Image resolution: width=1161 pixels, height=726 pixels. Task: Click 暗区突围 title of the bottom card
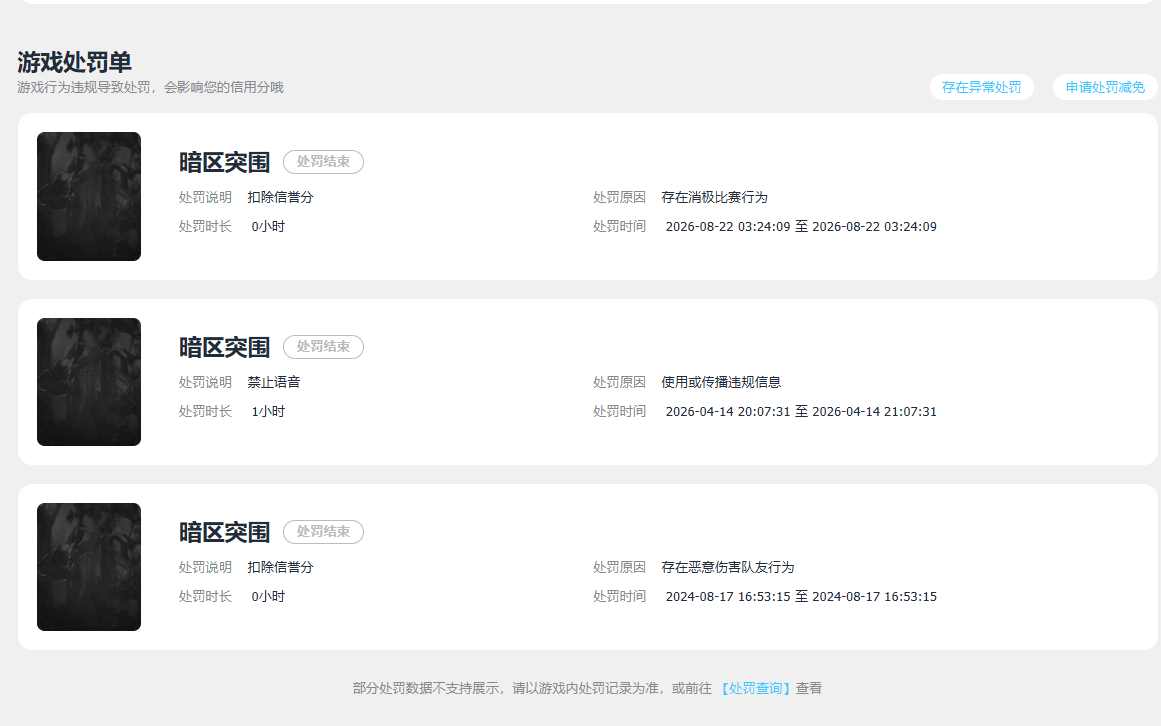pyautogui.click(x=224, y=532)
